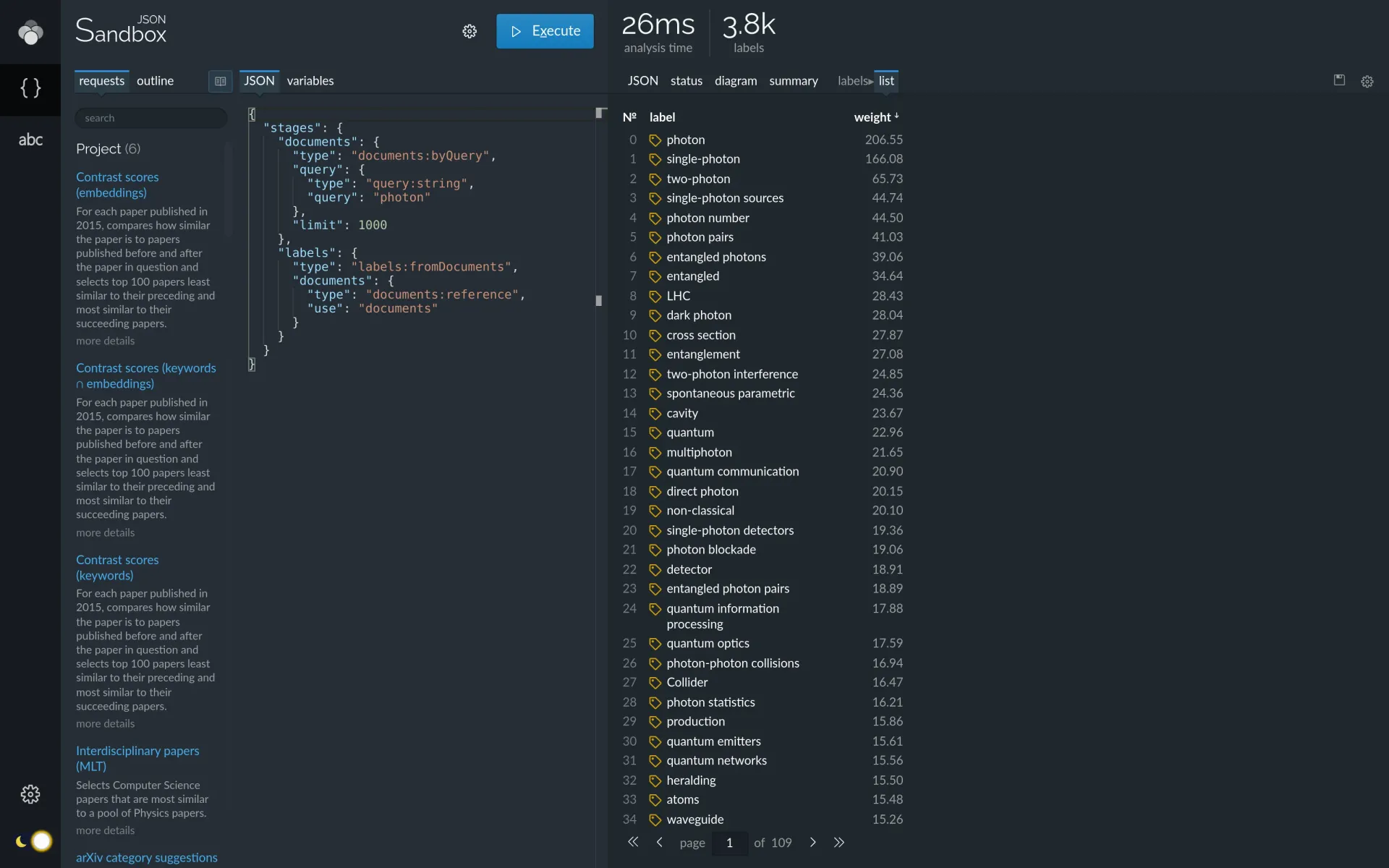Click the tag icon for photon
This screenshot has height=868, width=1389.
655,140
